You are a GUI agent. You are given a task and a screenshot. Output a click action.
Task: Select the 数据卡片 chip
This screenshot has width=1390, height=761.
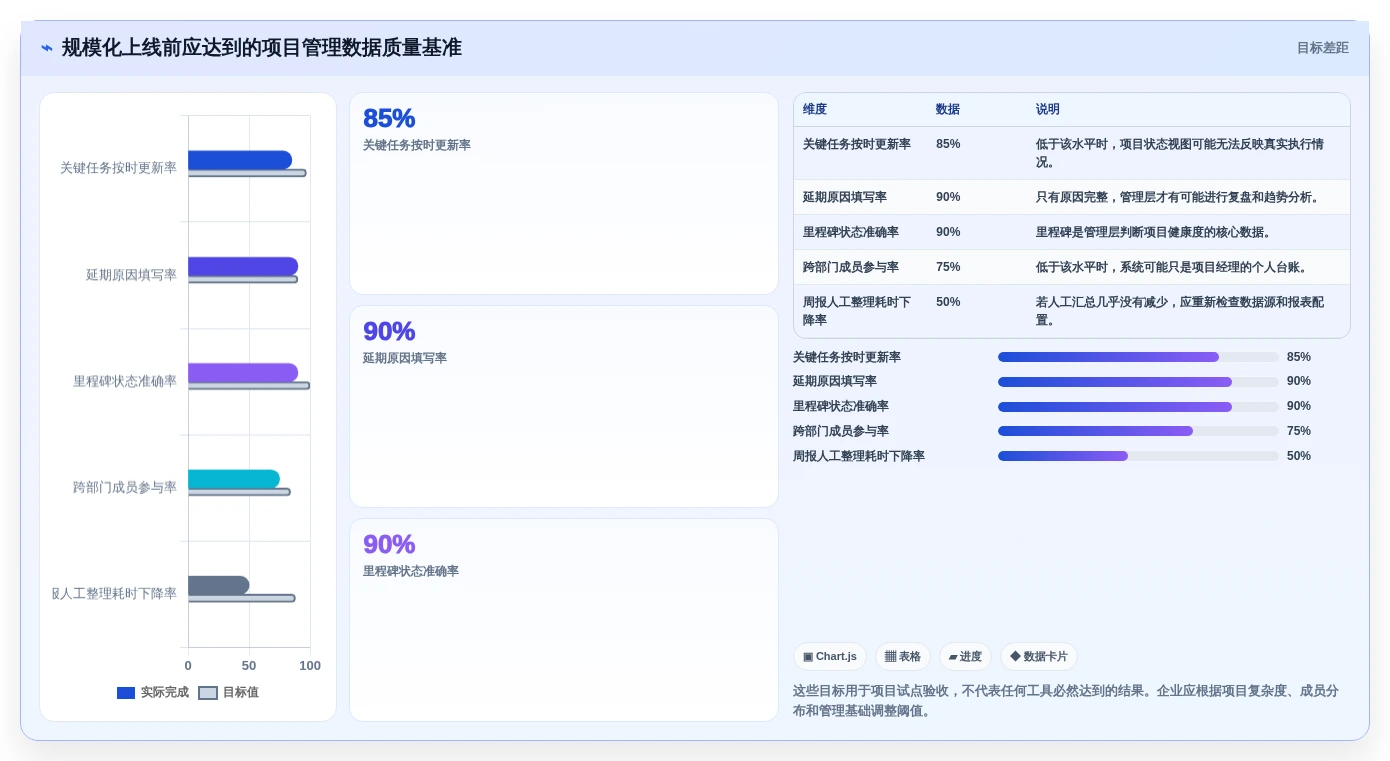(1039, 657)
